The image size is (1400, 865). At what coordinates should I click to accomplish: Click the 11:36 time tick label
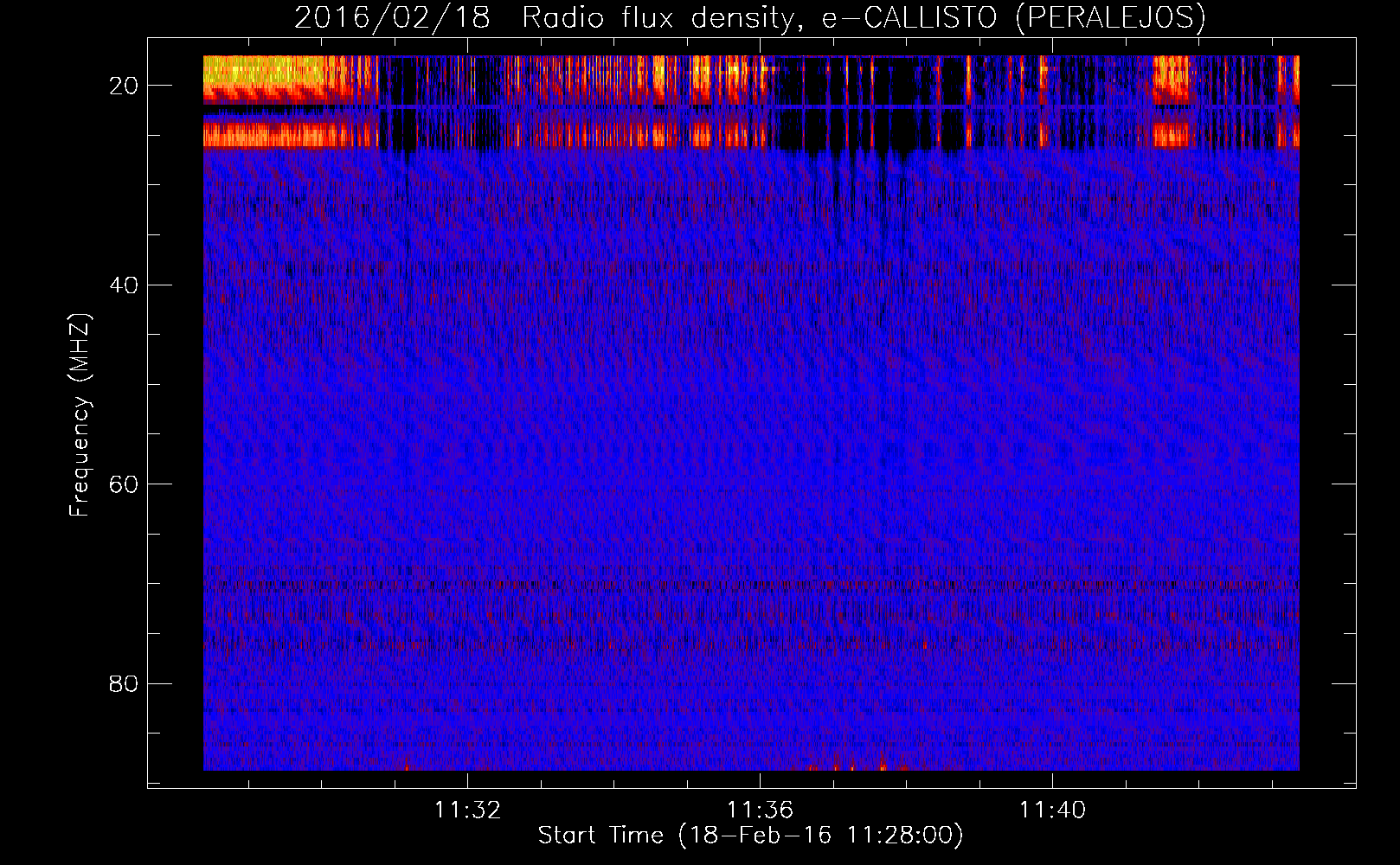(x=760, y=811)
